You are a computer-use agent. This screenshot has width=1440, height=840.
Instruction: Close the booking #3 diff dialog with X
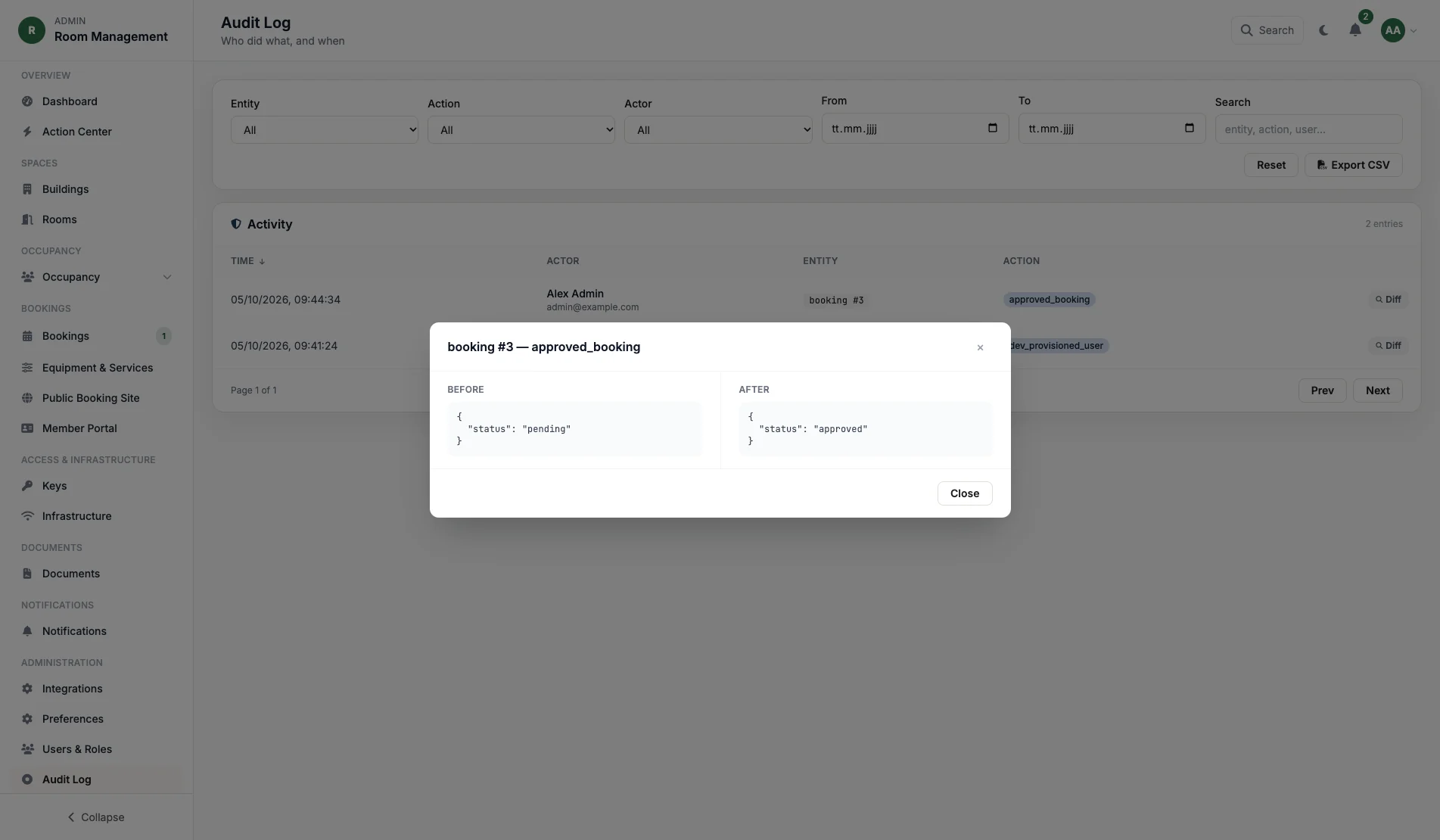point(980,347)
